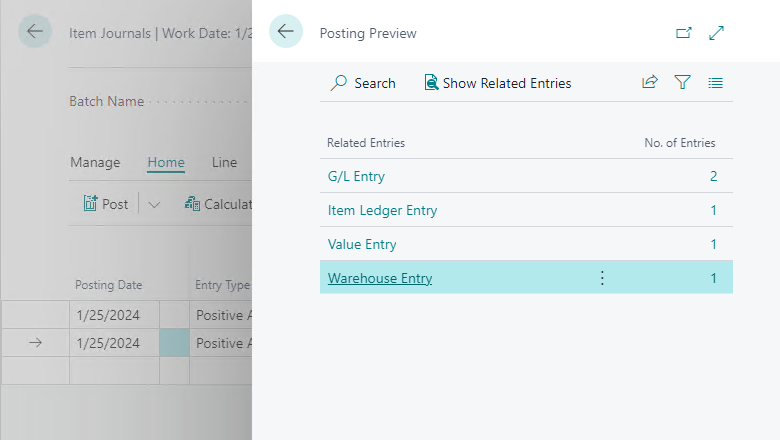Click the Search magnifier icon
780x440 pixels.
click(x=339, y=83)
